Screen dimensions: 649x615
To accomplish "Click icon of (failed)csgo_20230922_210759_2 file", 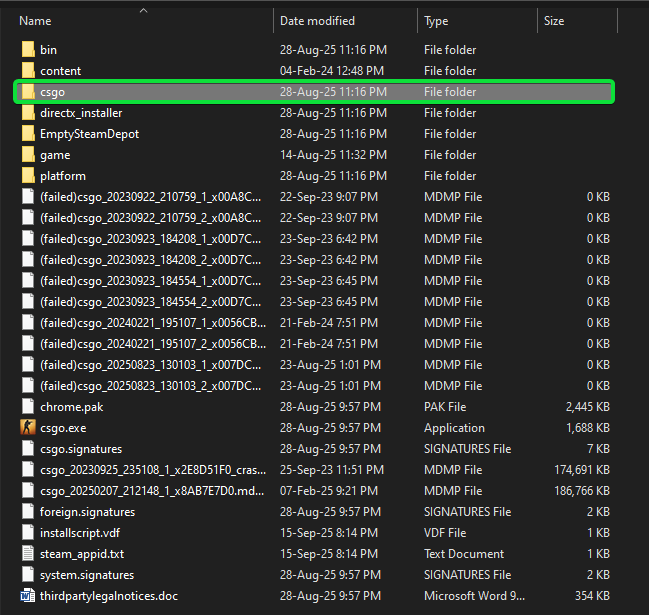I will pyautogui.click(x=28, y=217).
